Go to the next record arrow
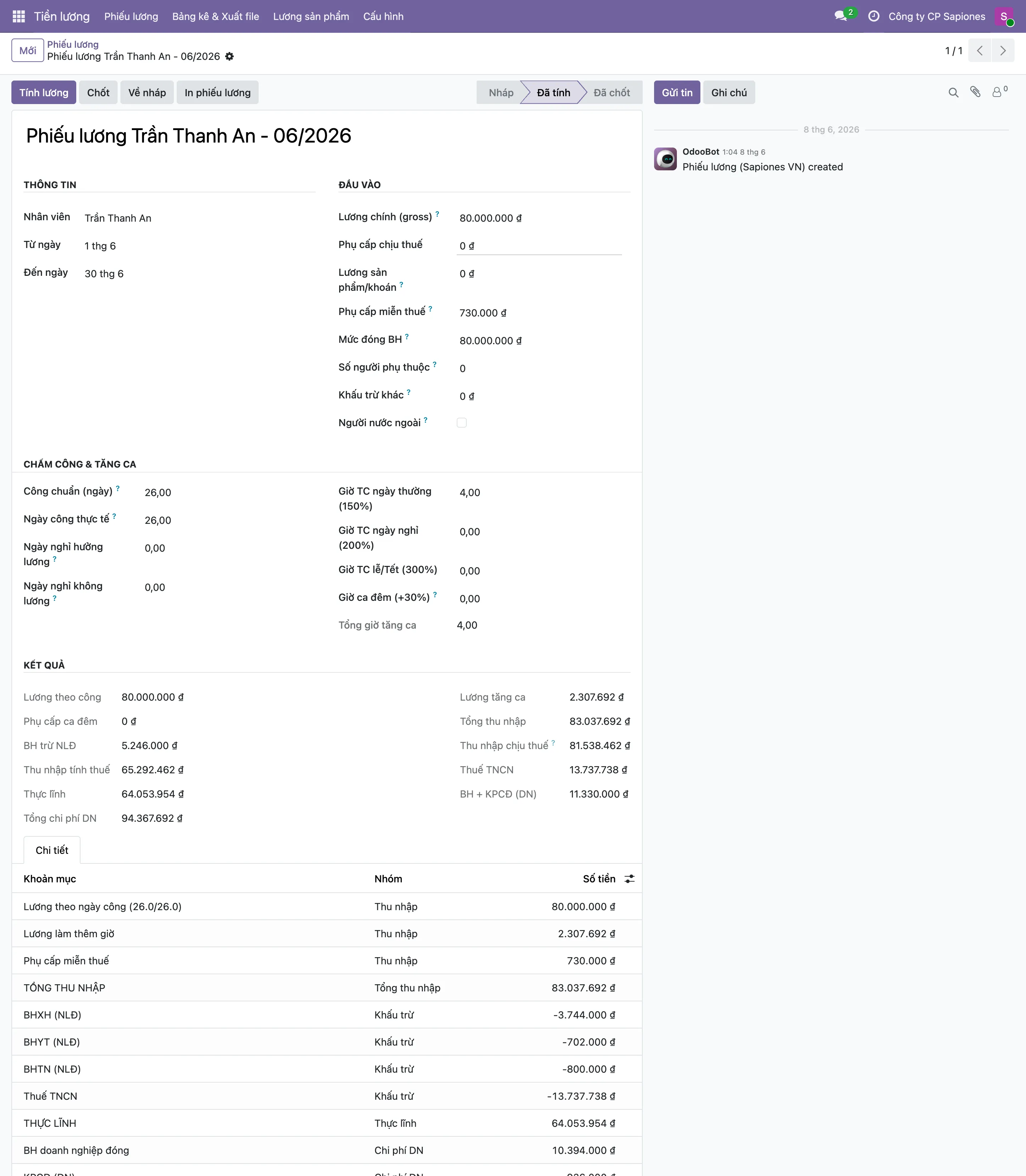The height and width of the screenshot is (1176, 1026). 1003,50
